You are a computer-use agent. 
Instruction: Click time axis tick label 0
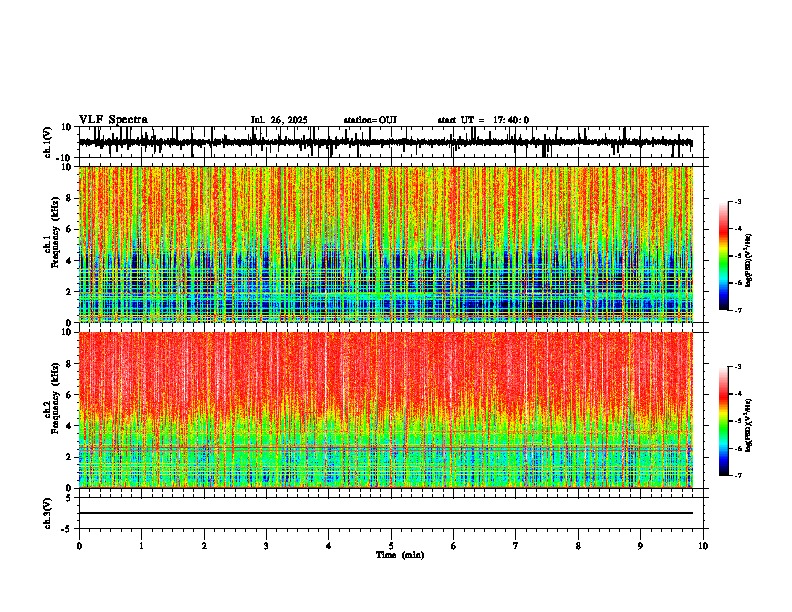pyautogui.click(x=79, y=546)
